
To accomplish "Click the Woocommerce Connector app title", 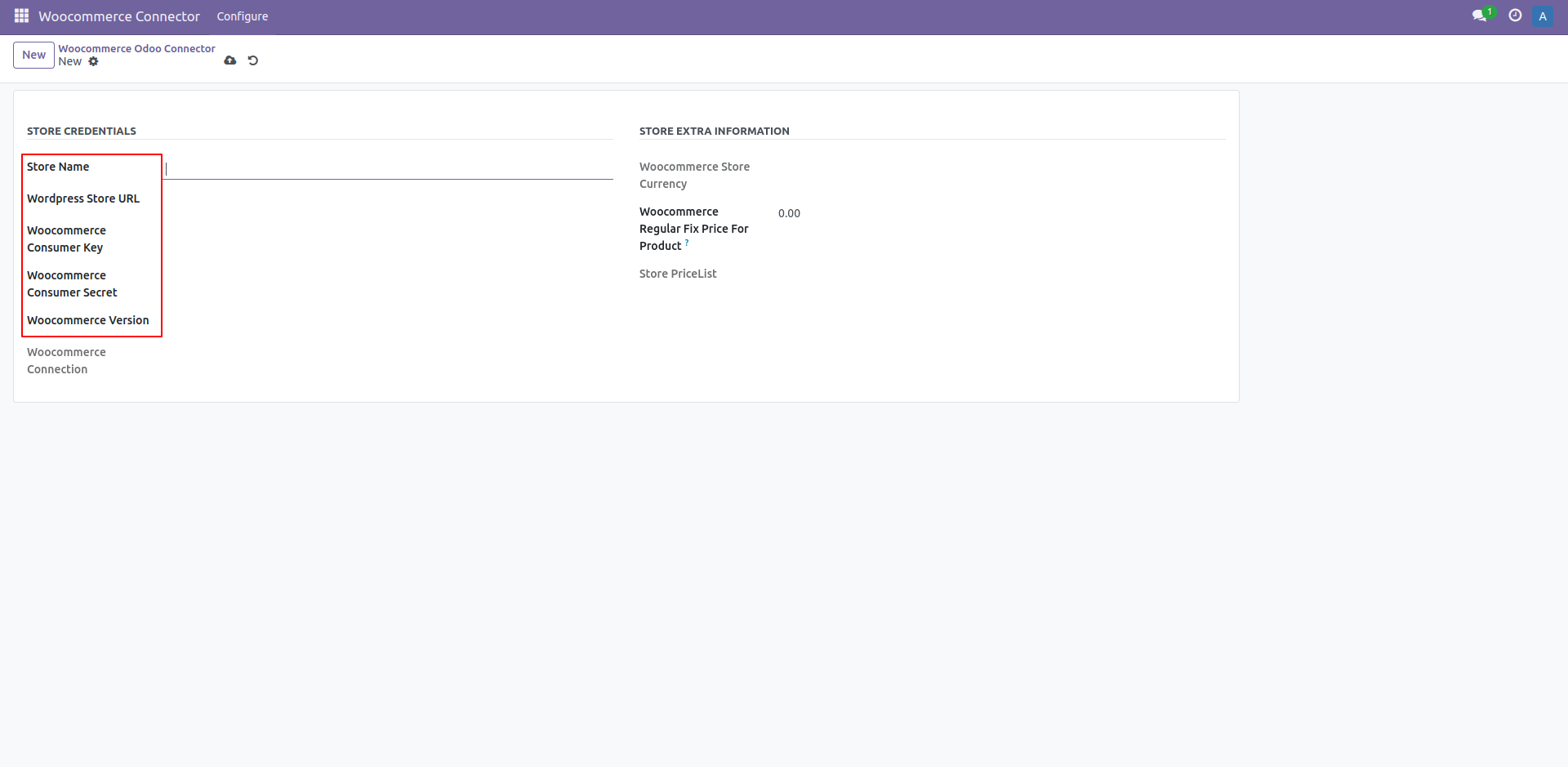I will 118,16.
